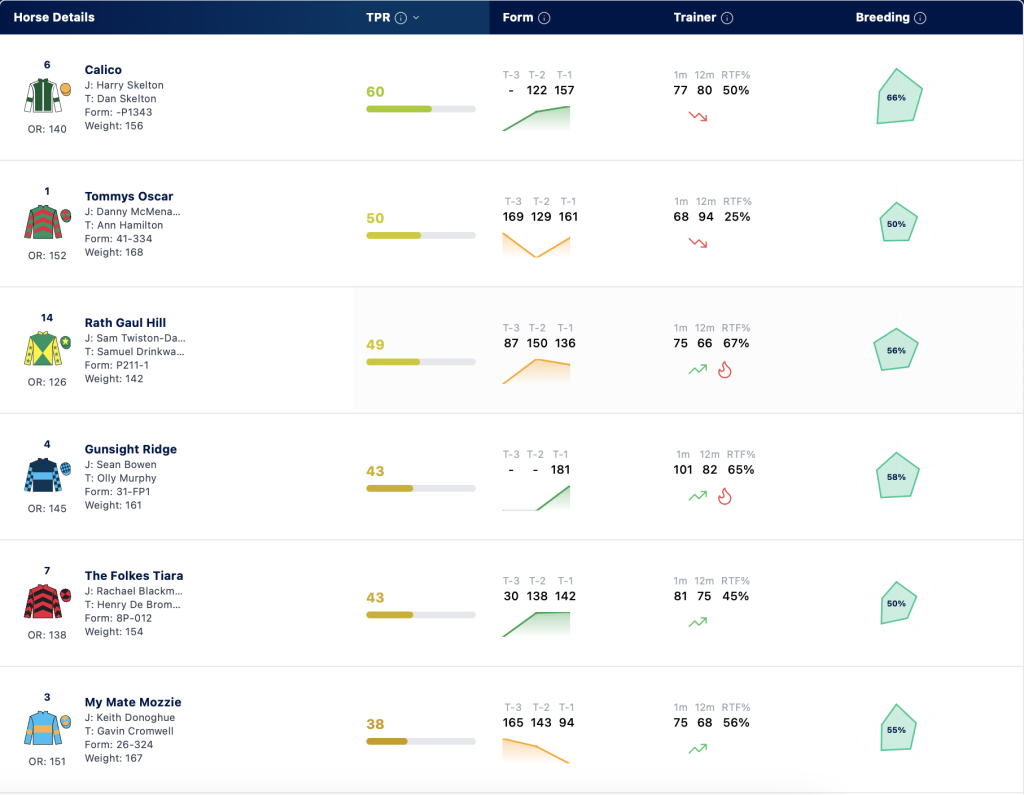Open the Calico horse name link
This screenshot has height=795, width=1024.
103,70
